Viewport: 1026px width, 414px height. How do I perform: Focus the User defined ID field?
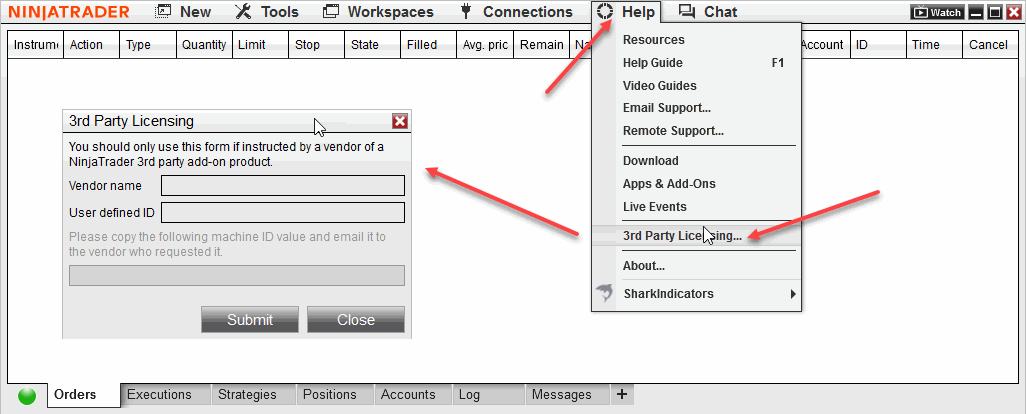(x=283, y=212)
